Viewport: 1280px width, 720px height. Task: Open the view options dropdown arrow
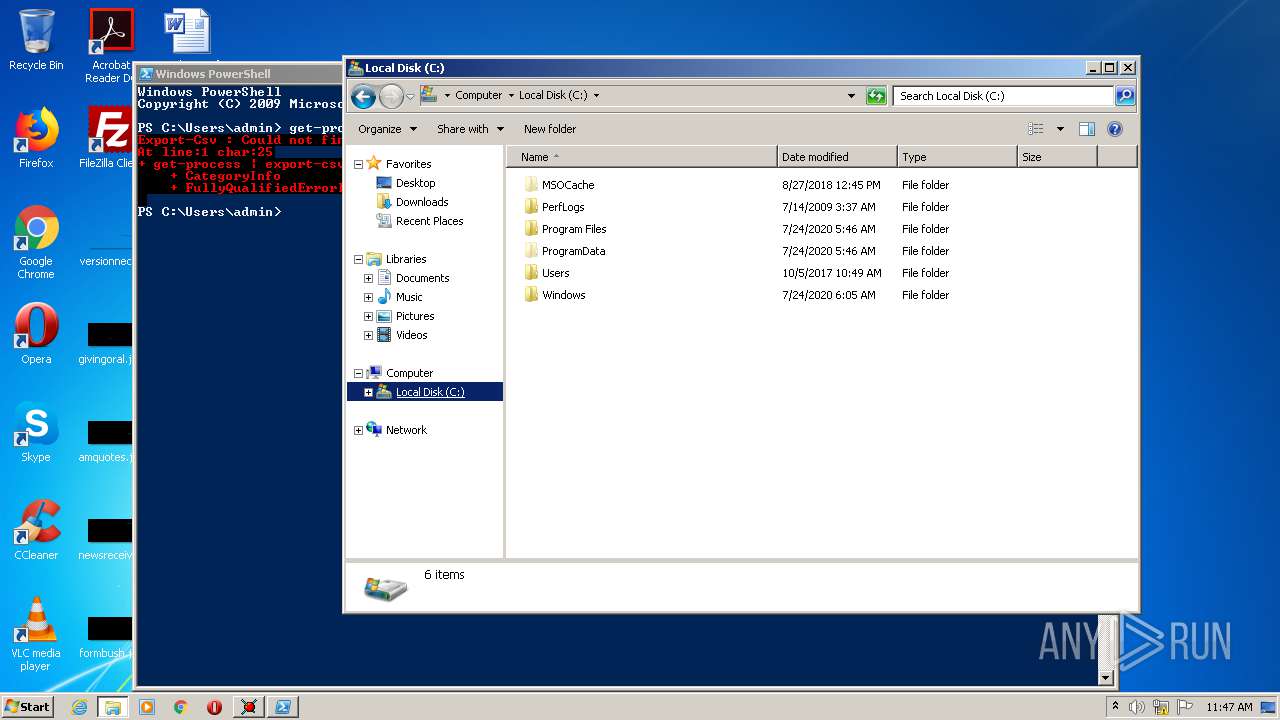1060,129
